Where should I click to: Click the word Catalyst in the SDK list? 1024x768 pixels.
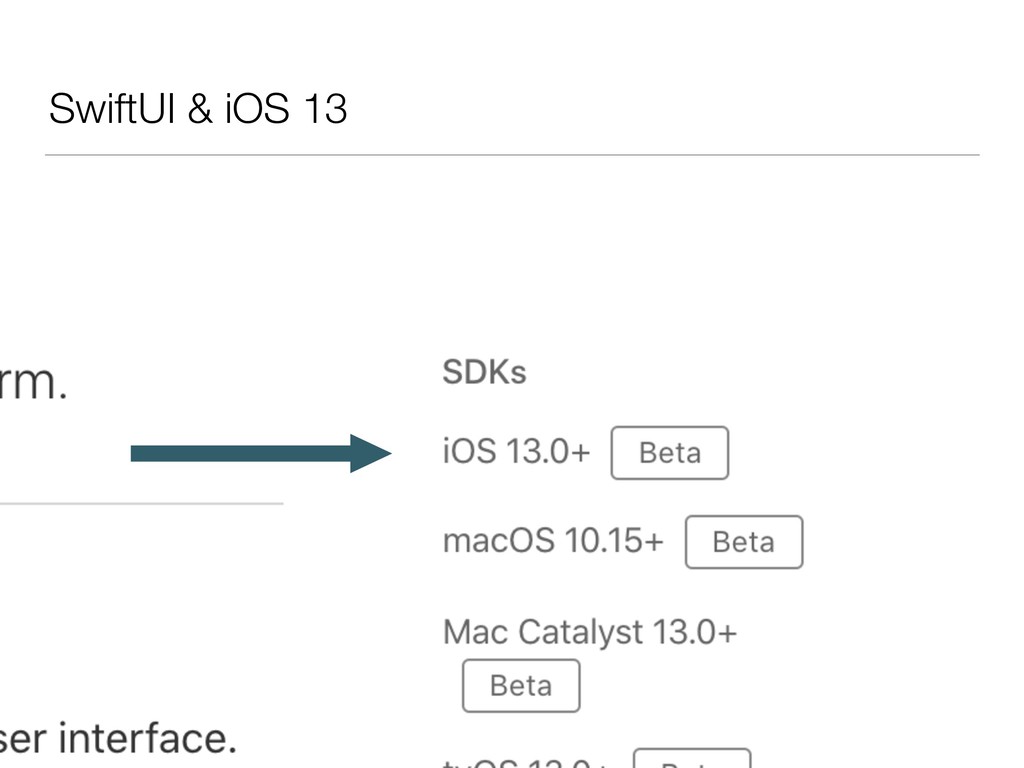tap(581, 632)
